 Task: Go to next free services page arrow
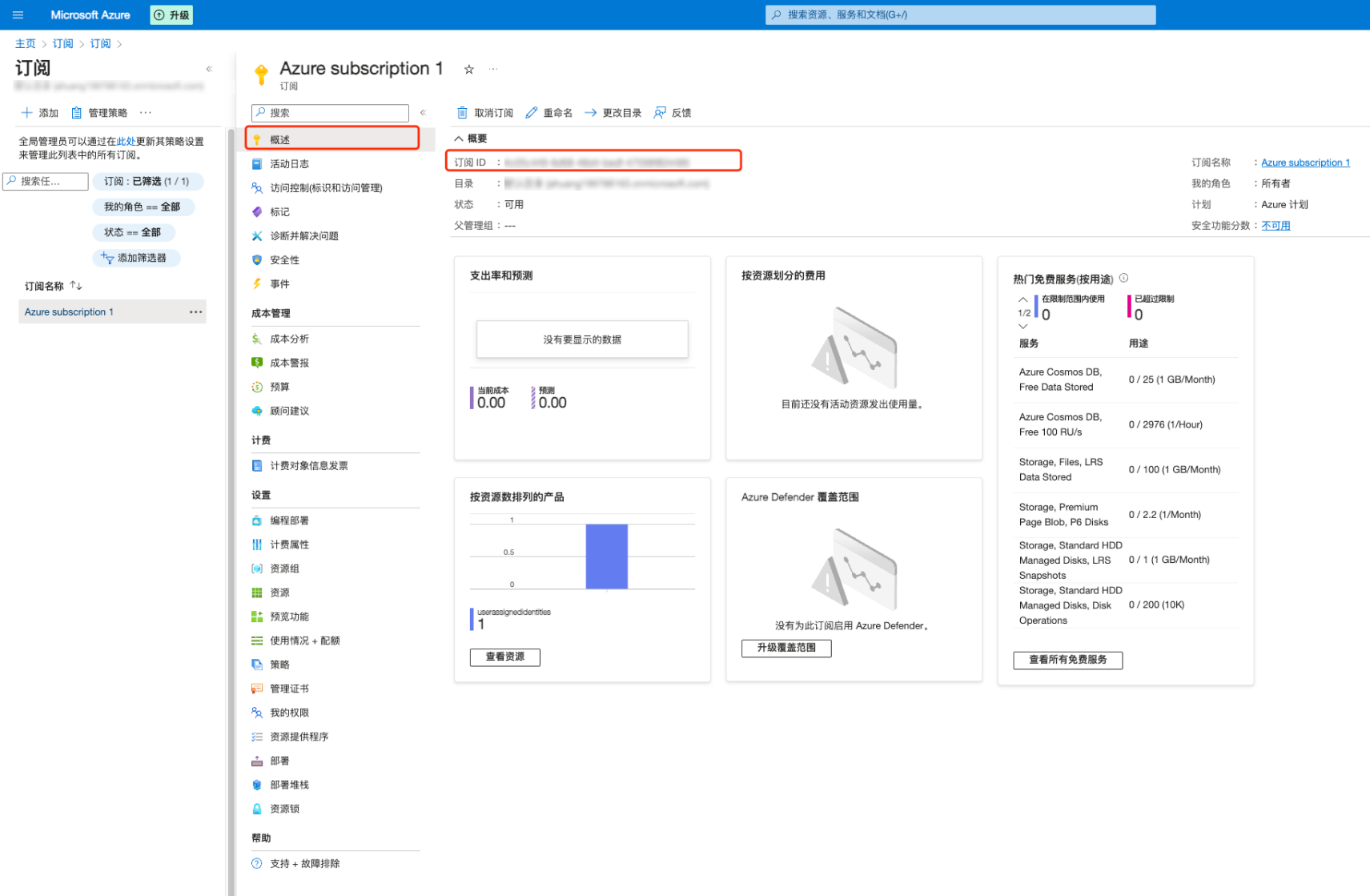click(1022, 327)
